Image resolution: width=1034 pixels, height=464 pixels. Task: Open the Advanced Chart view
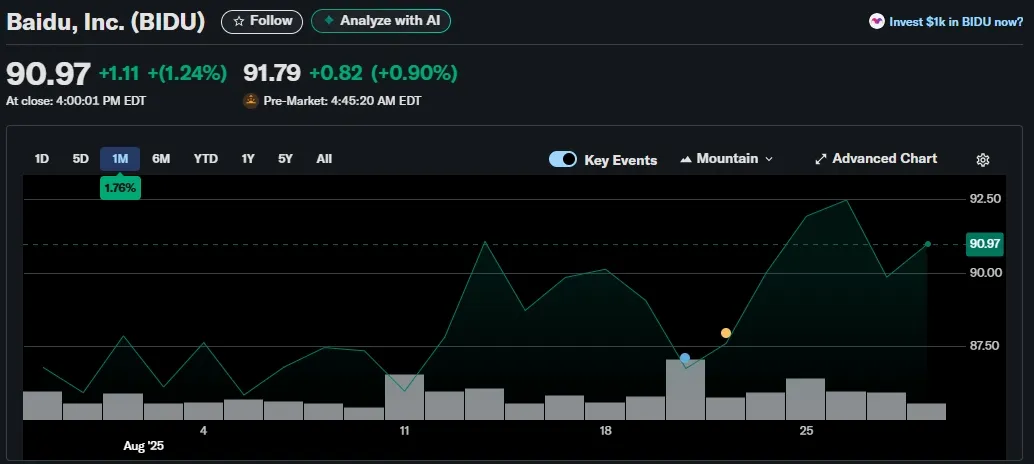click(876, 159)
